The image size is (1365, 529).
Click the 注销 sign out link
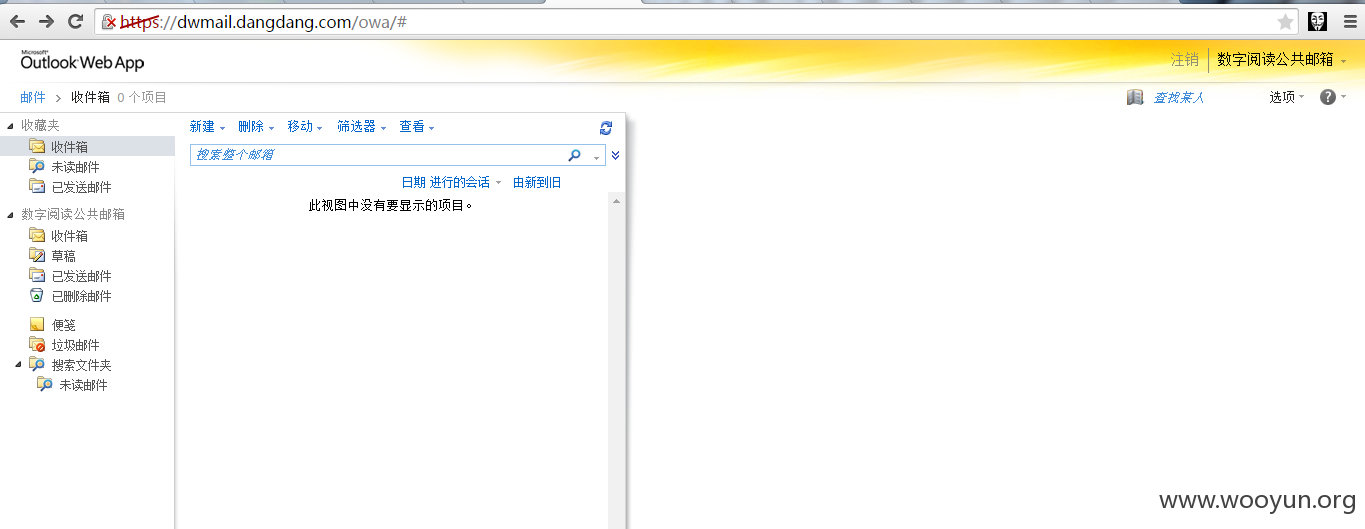pyautogui.click(x=1185, y=60)
